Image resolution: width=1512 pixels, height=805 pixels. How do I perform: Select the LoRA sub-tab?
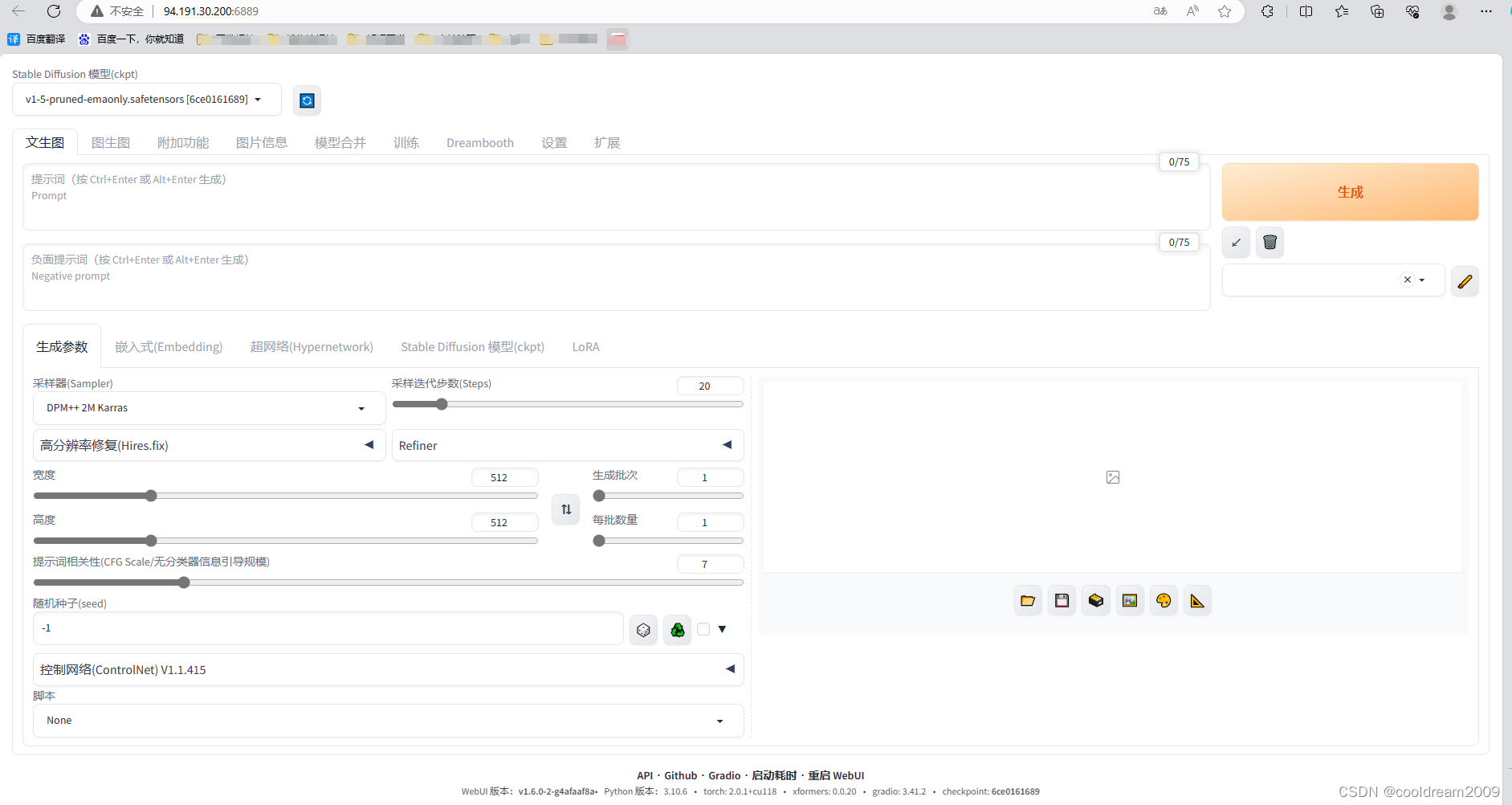tap(586, 347)
